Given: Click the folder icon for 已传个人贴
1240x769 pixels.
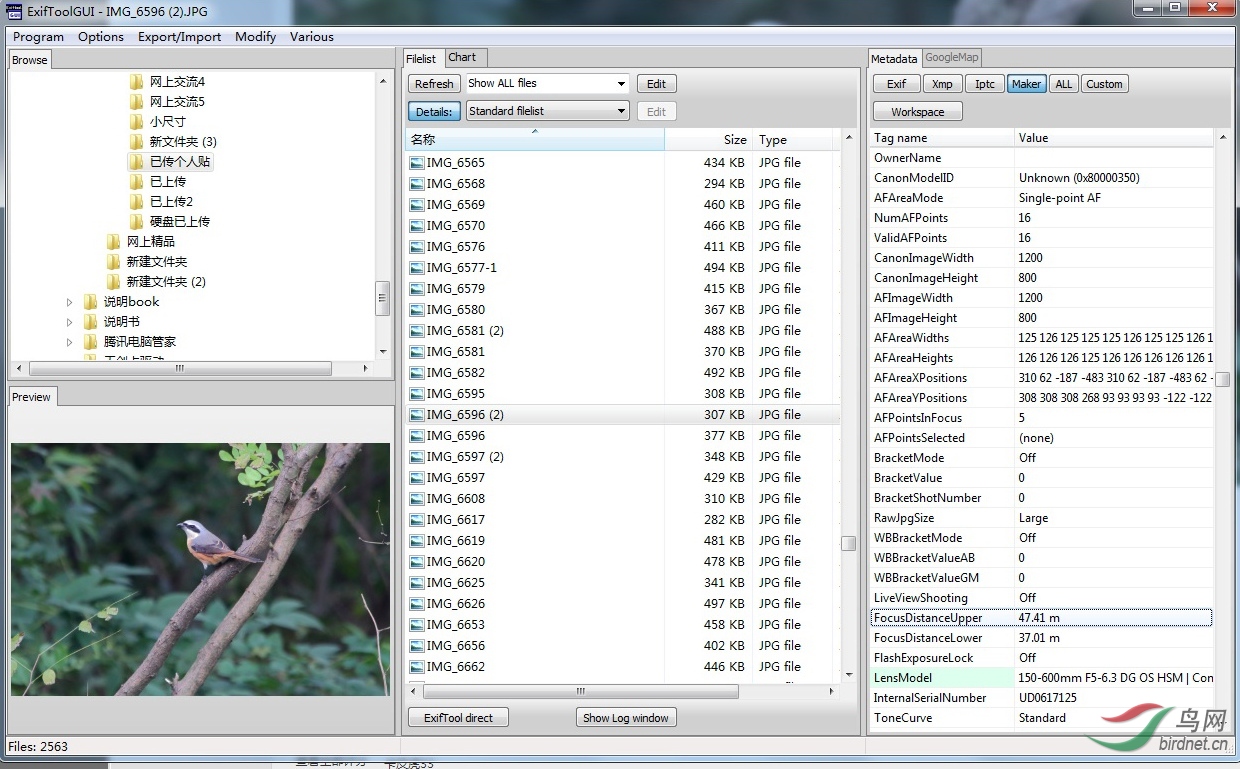Looking at the screenshot, I should coord(137,161).
